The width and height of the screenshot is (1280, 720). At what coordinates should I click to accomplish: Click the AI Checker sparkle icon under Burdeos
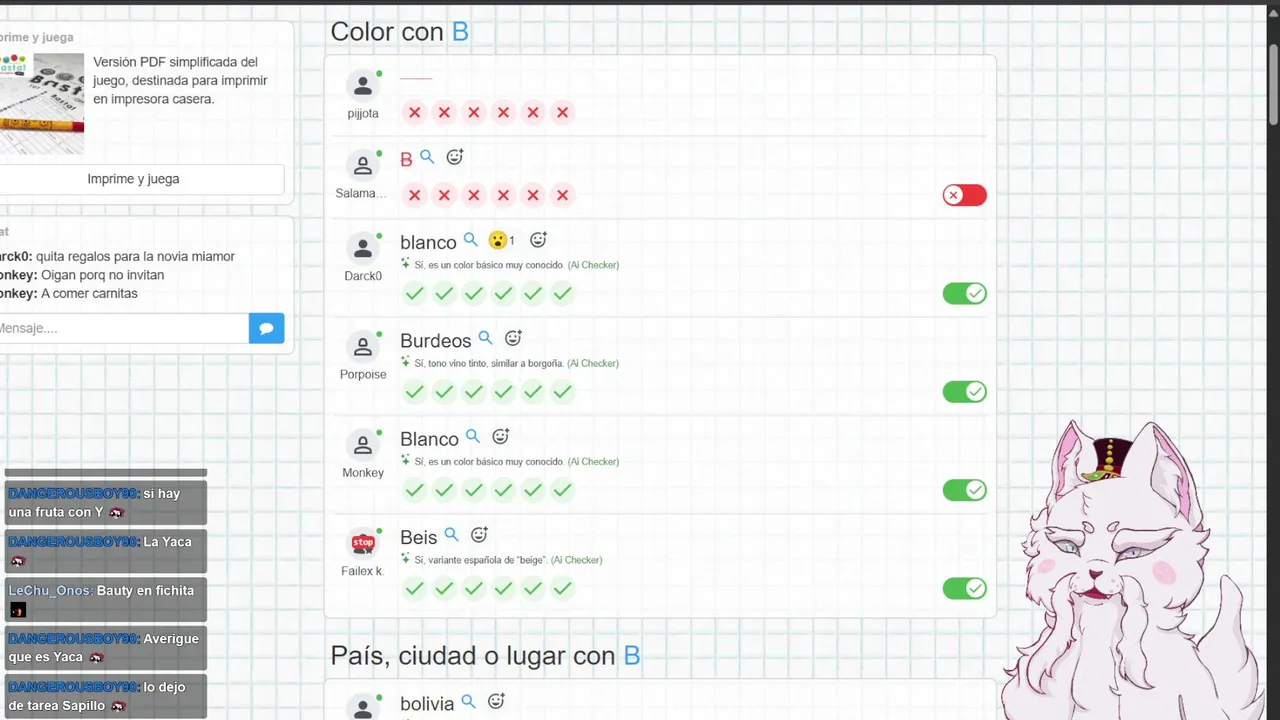tap(405, 362)
